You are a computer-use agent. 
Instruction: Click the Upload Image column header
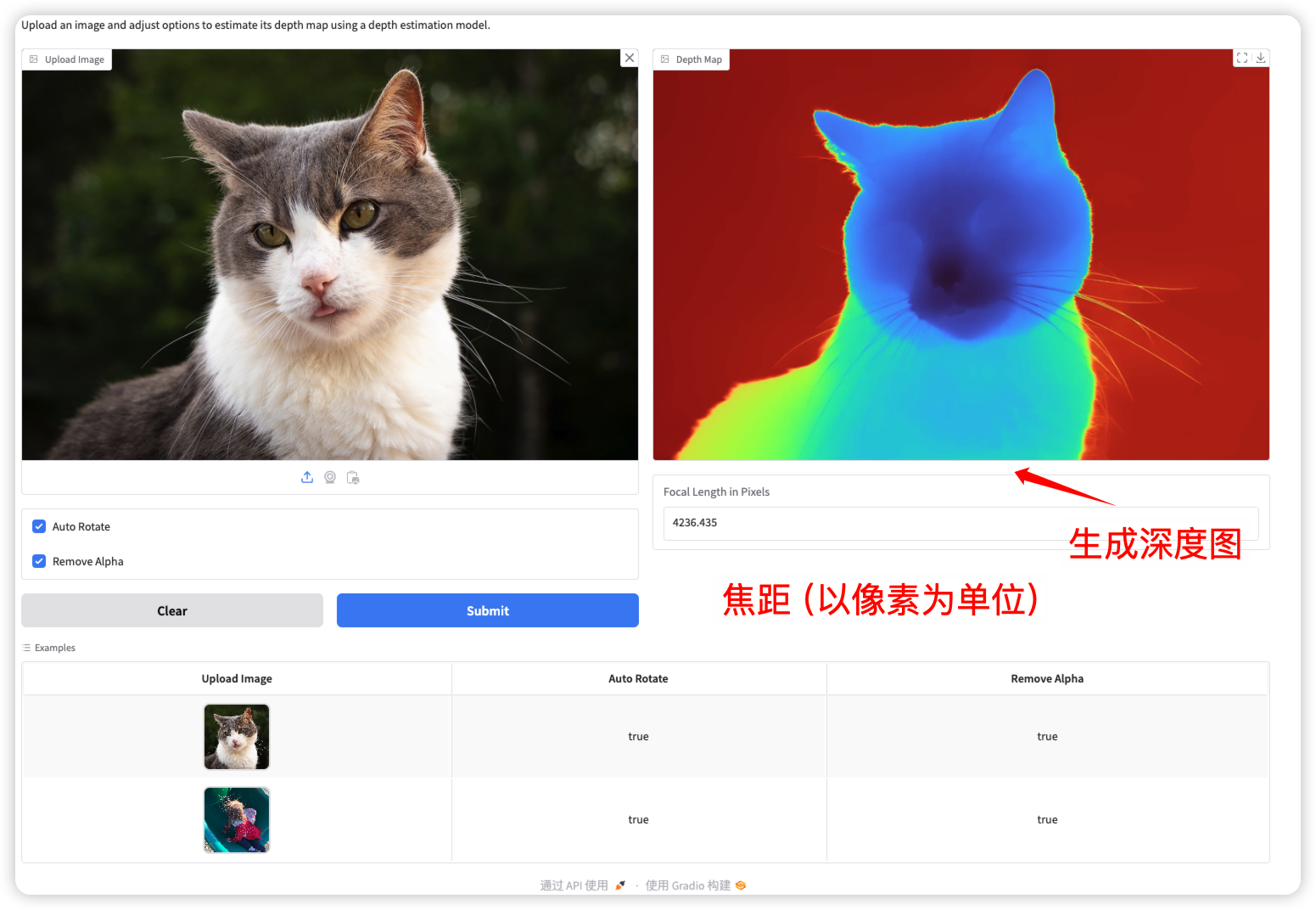point(237,679)
